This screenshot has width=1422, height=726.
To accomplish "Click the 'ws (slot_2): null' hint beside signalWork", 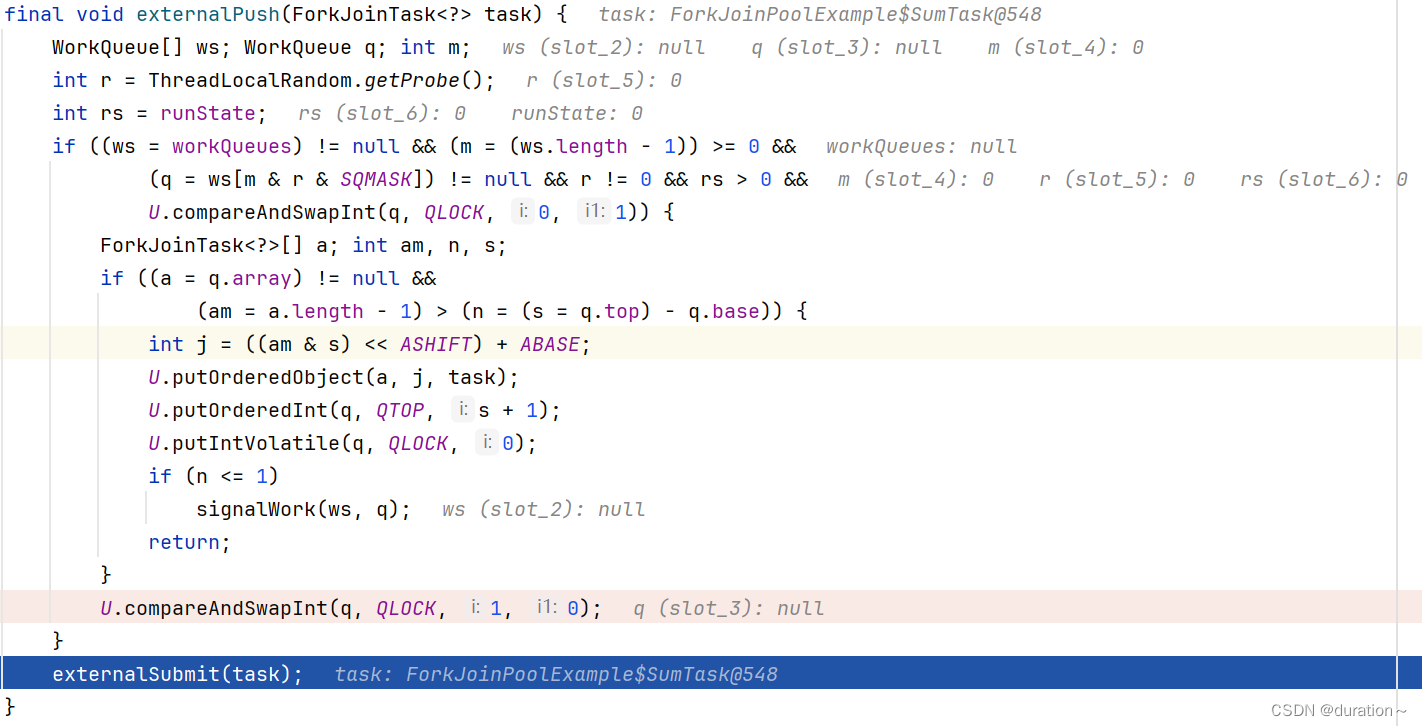I will point(543,509).
